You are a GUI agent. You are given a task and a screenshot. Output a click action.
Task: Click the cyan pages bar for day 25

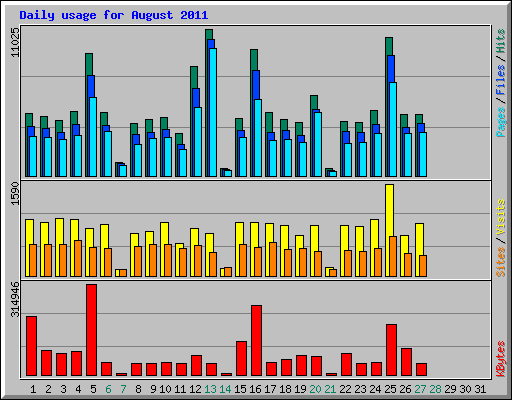point(393,129)
